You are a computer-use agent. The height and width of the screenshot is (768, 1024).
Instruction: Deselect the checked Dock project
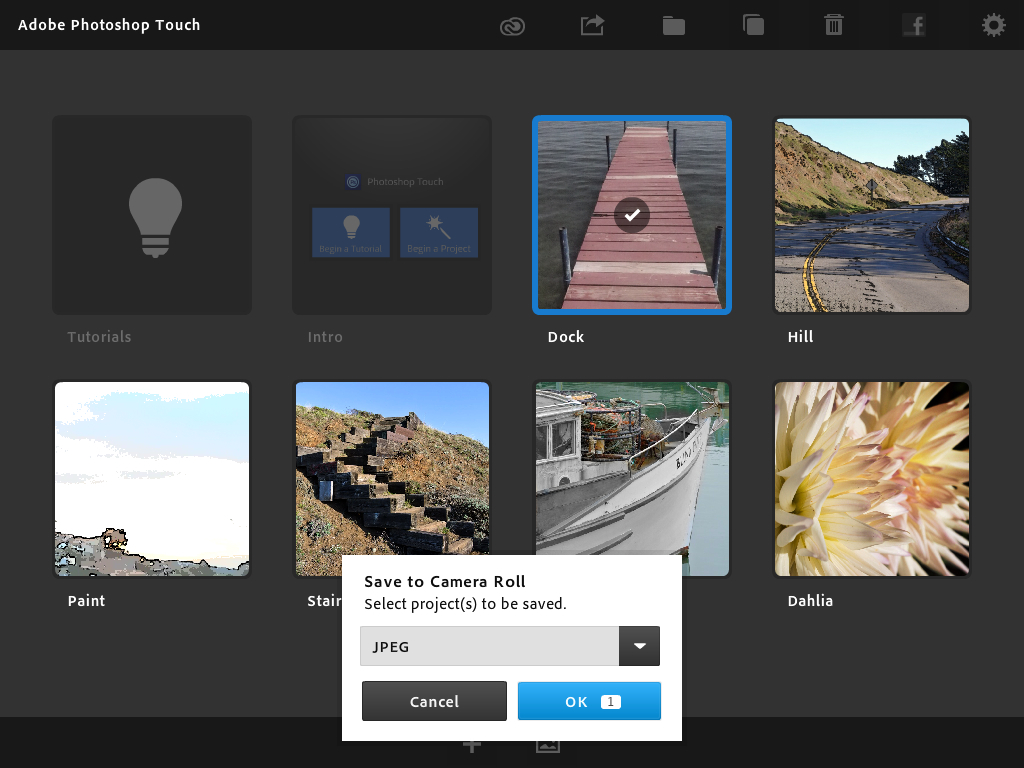tap(632, 214)
